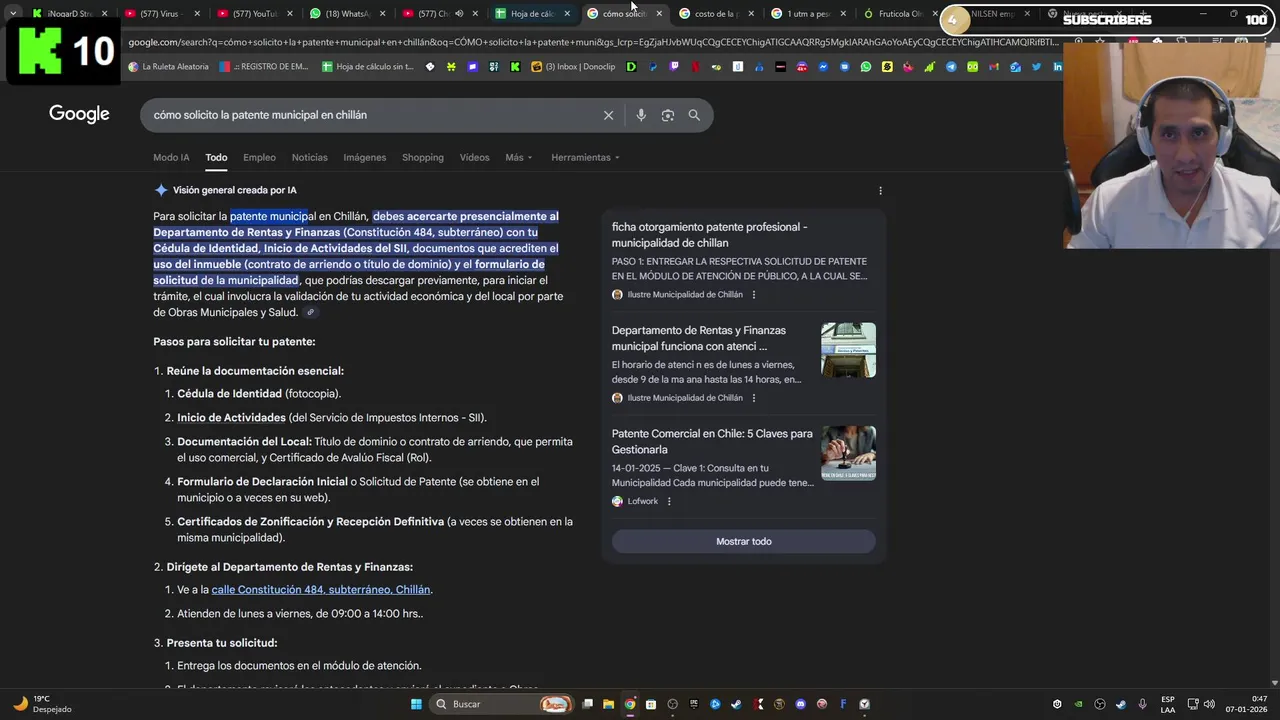Click the Todo results tab

click(216, 157)
